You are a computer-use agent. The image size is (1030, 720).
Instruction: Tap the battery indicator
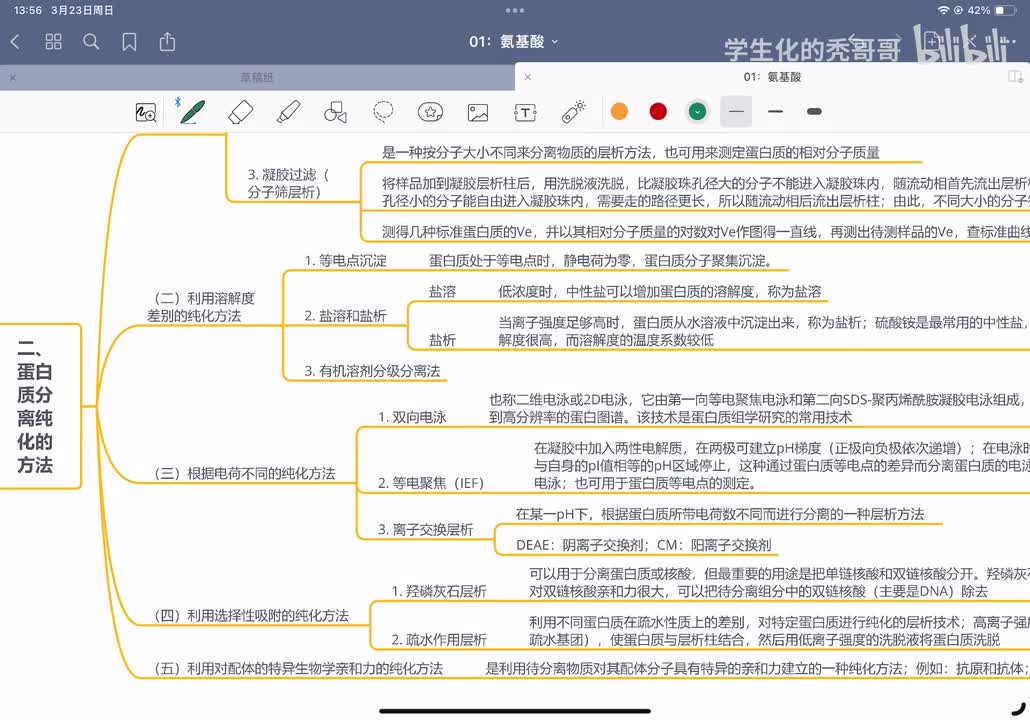click(x=1004, y=10)
